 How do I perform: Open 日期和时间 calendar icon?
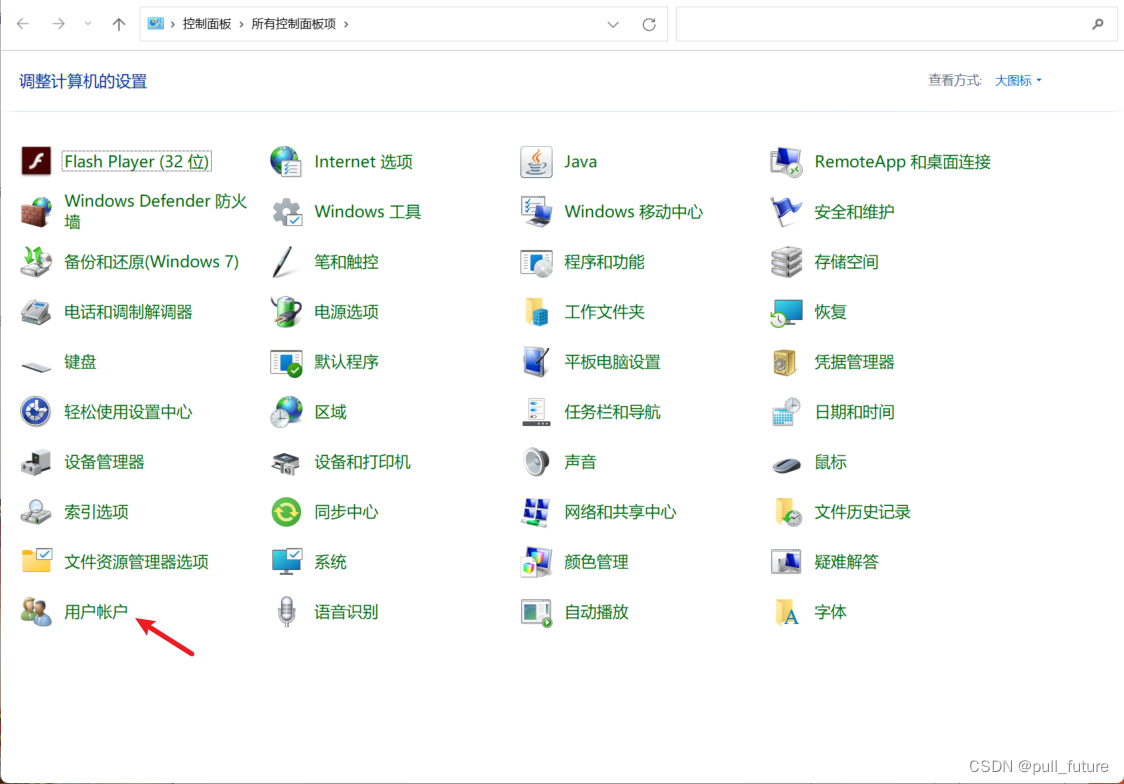[x=786, y=412]
